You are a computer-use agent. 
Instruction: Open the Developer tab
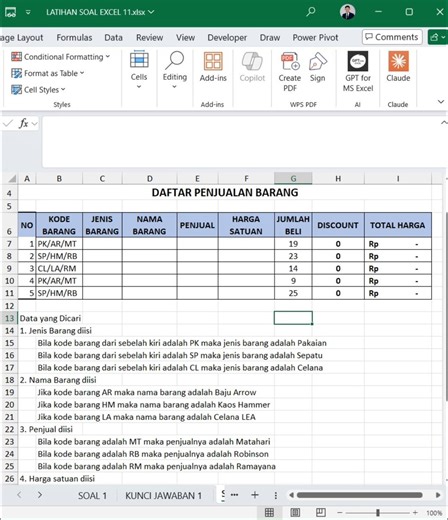pyautogui.click(x=227, y=37)
